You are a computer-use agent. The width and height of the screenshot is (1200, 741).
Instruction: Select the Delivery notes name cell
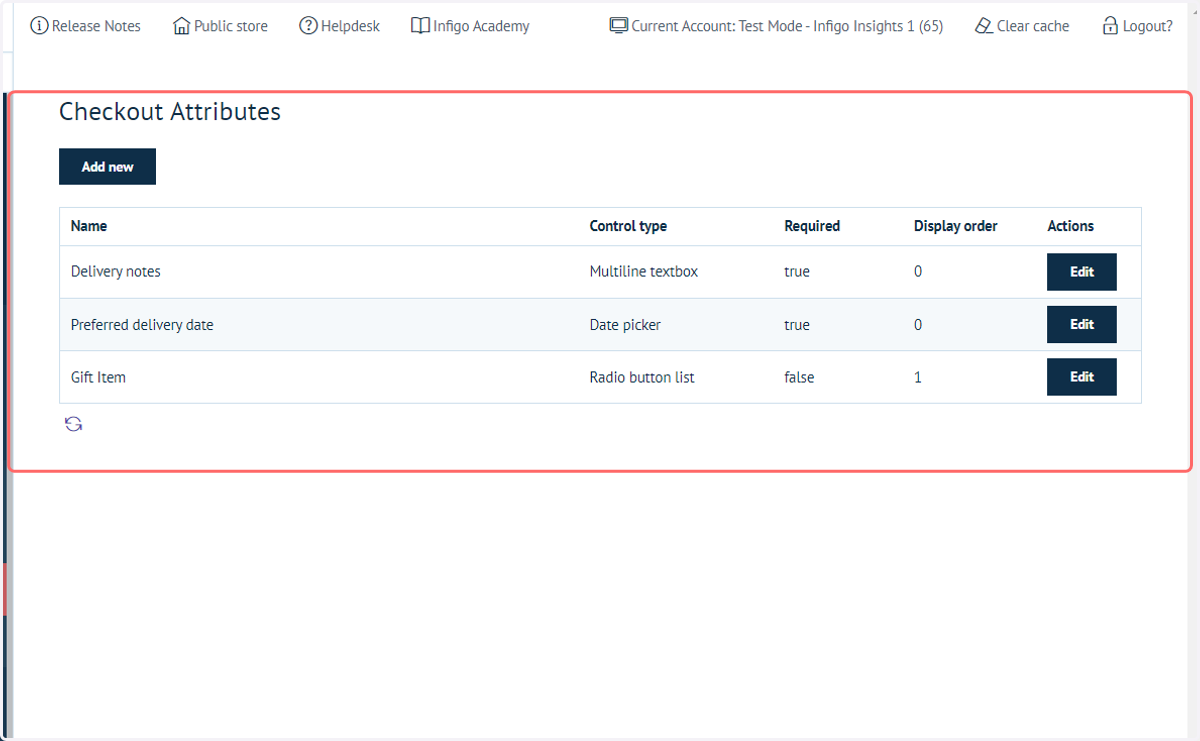[x=116, y=272]
